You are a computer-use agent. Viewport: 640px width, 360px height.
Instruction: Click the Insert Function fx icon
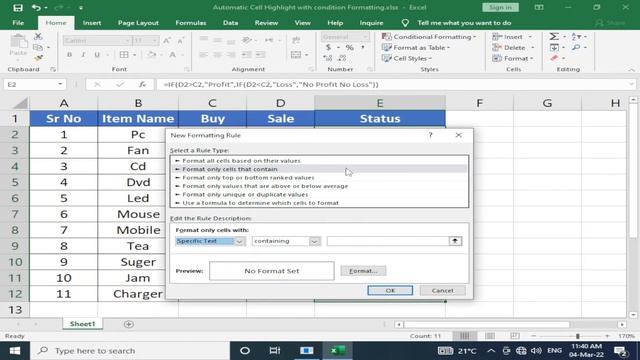point(142,84)
